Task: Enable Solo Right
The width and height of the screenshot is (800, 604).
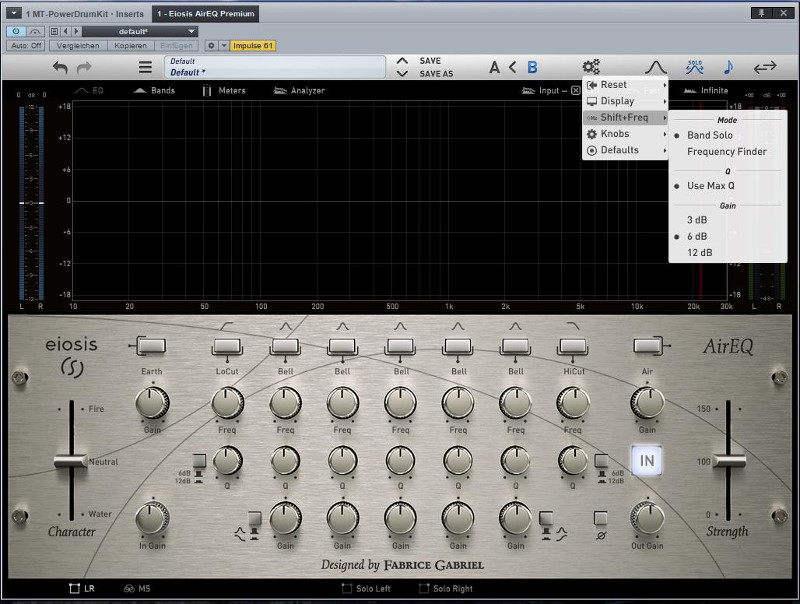Action: click(445, 589)
